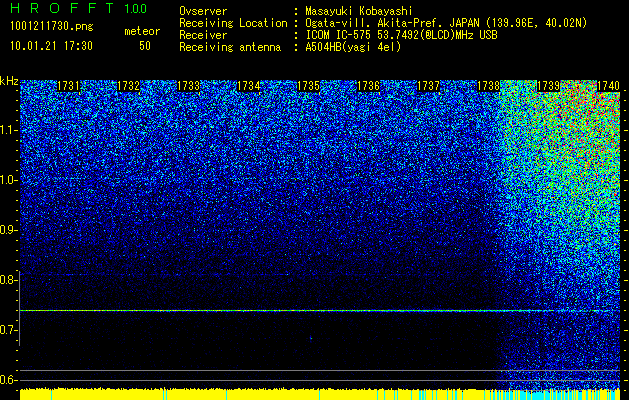Click the 1739 time marker
629x400 pixels.
pyautogui.click(x=548, y=86)
